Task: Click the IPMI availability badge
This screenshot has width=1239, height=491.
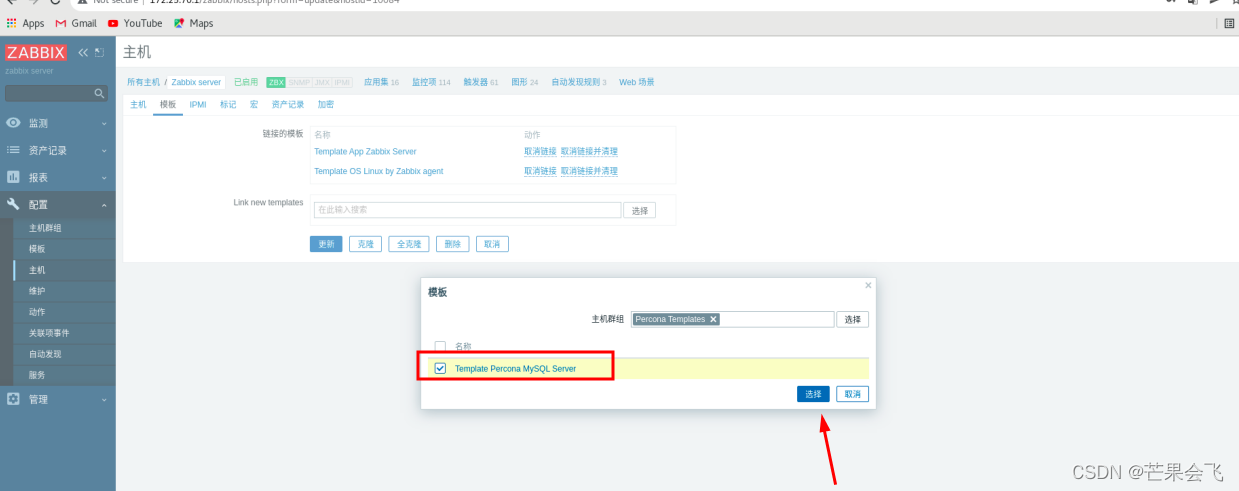Action: [x=342, y=82]
